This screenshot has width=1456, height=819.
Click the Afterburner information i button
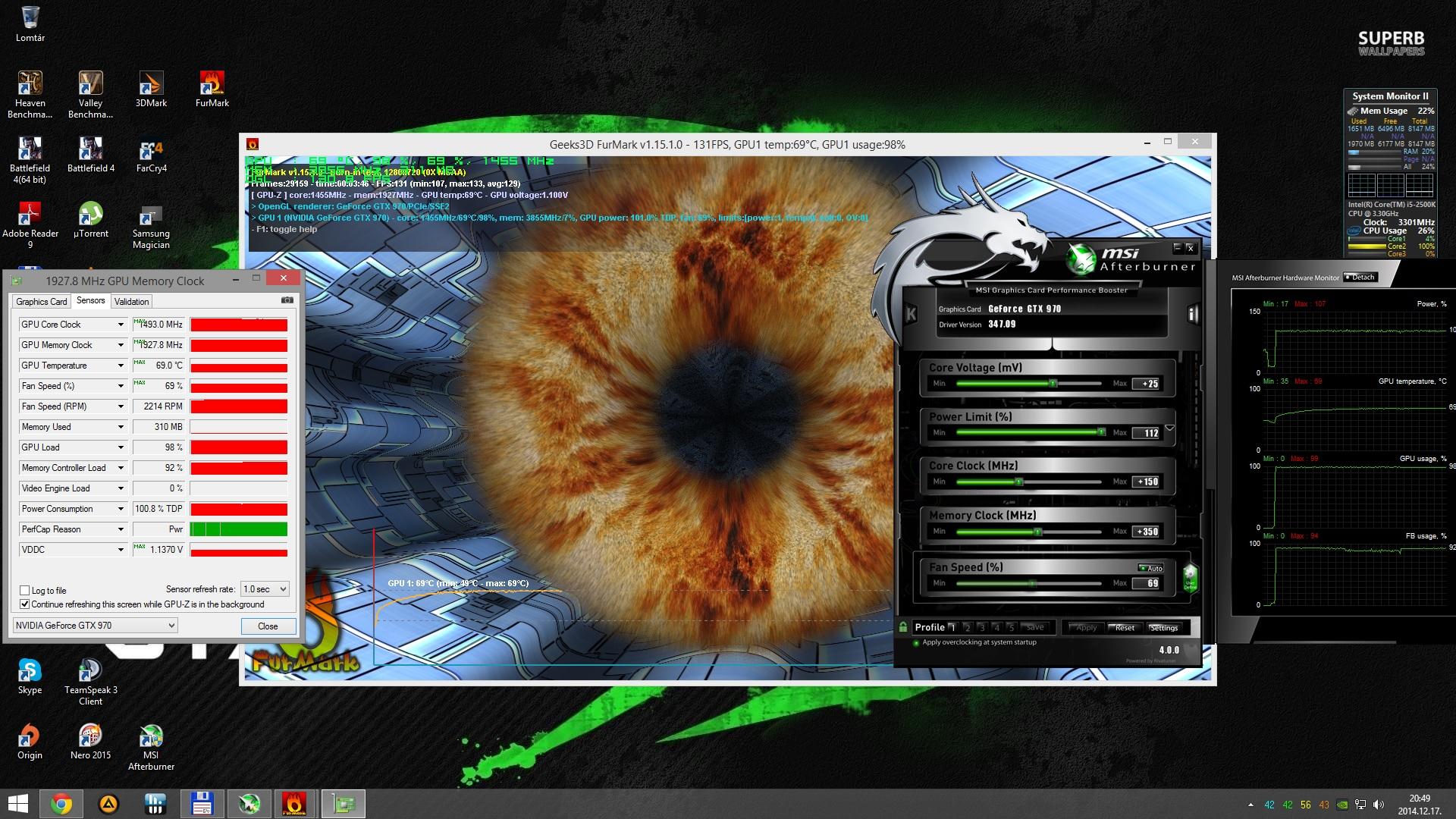tap(1192, 313)
